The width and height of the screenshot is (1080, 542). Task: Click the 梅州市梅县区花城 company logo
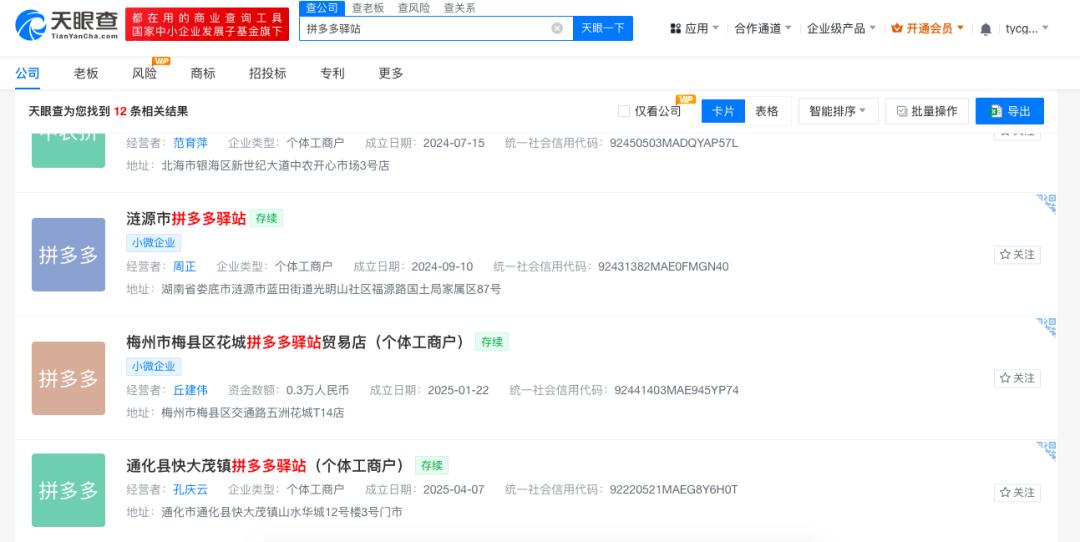[x=68, y=378]
